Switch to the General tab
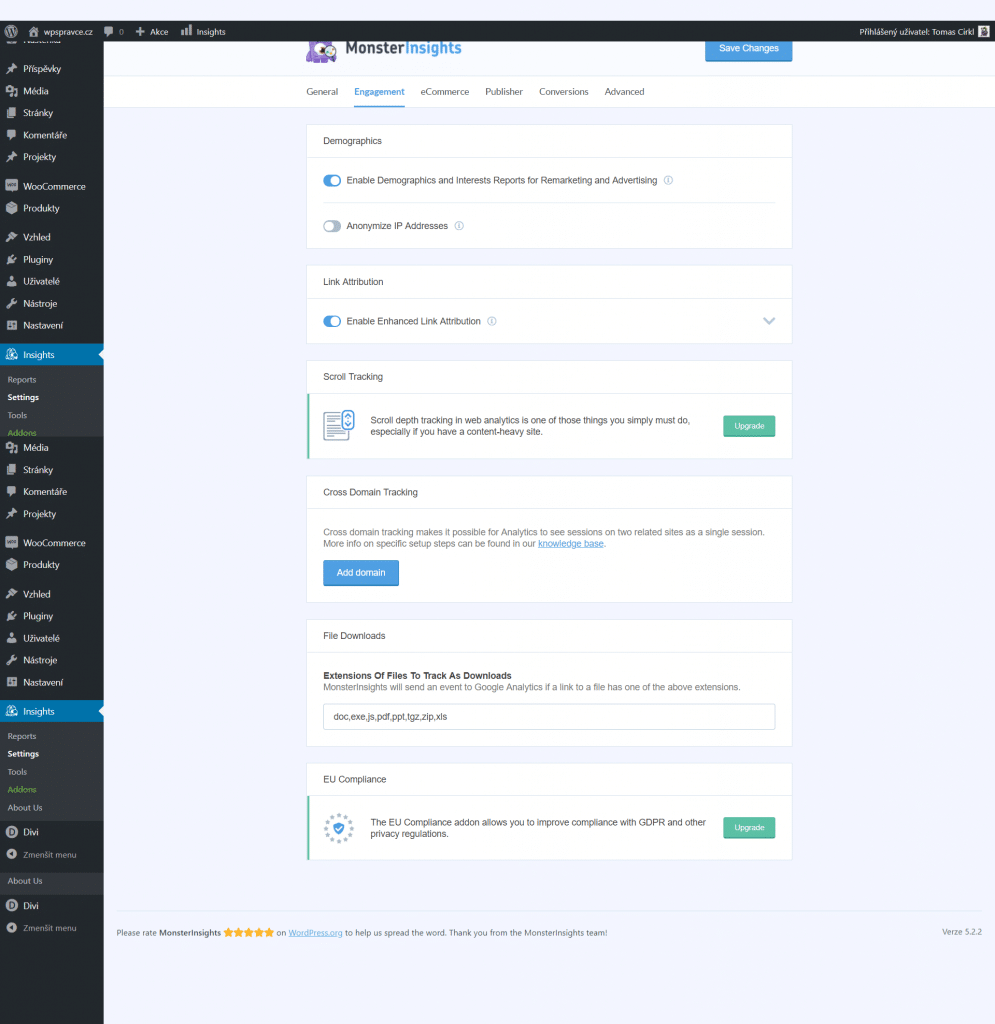The height and width of the screenshot is (1024, 995). click(x=322, y=91)
